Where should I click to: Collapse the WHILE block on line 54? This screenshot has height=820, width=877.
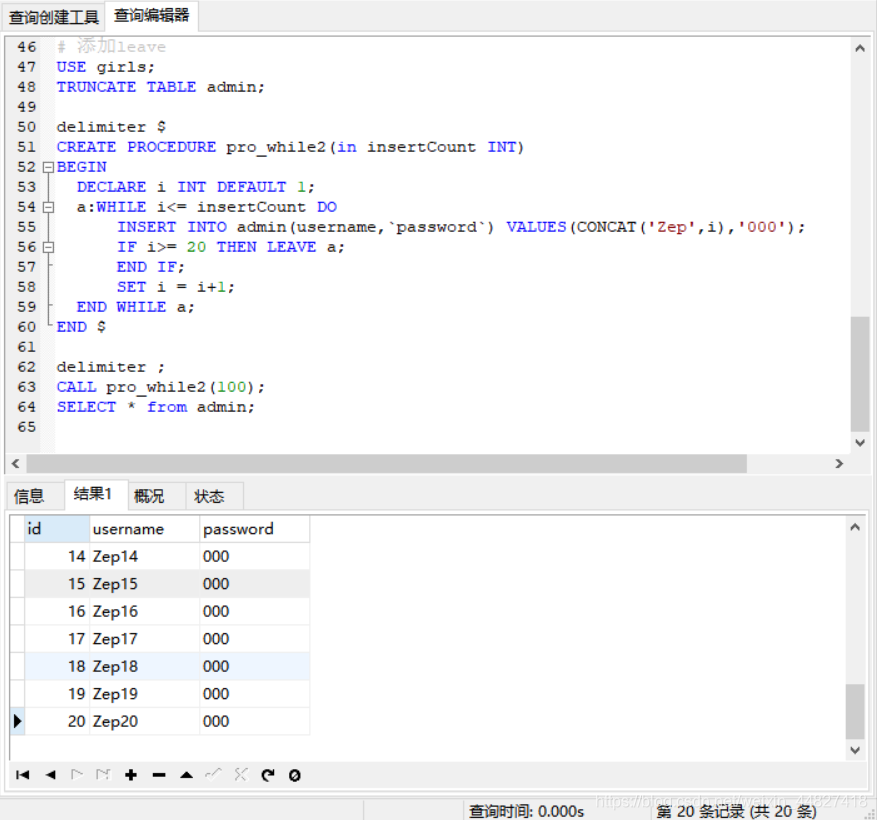[x=49, y=207]
